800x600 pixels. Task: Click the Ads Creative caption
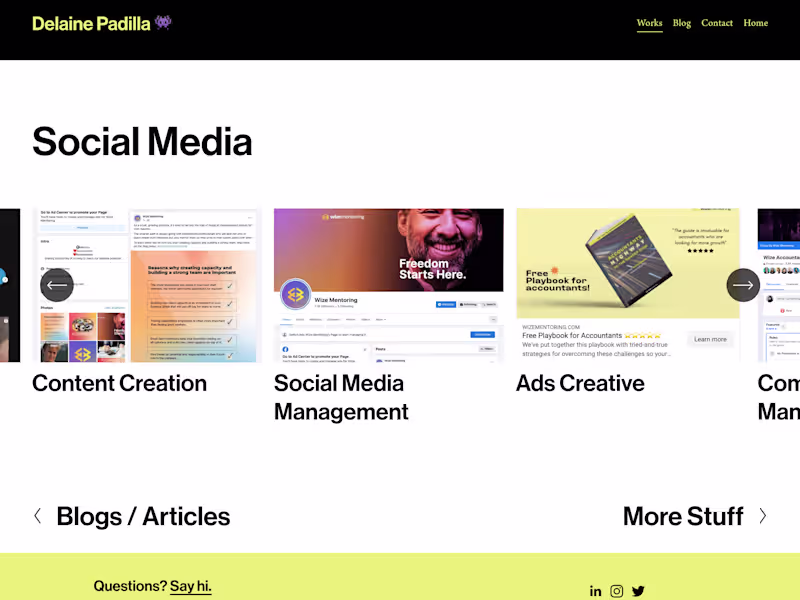580,383
